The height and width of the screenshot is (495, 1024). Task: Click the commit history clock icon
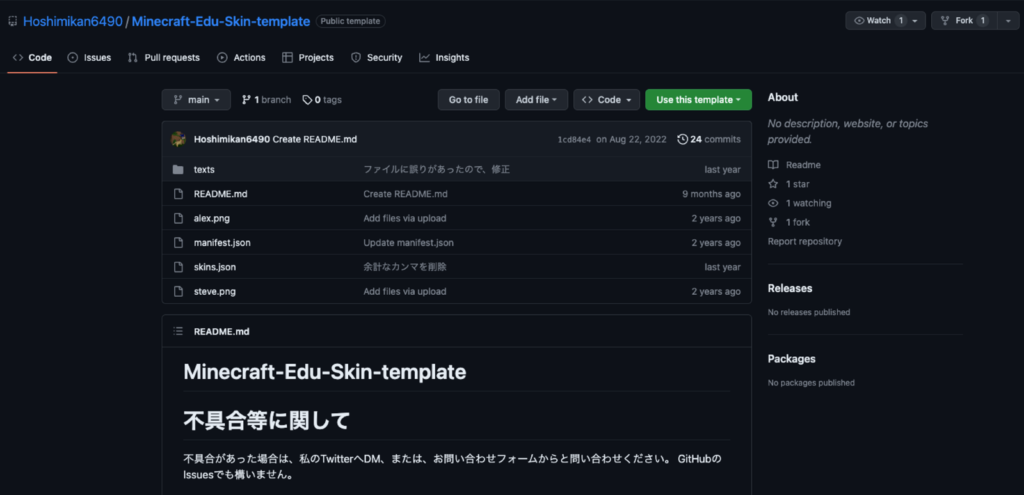682,140
